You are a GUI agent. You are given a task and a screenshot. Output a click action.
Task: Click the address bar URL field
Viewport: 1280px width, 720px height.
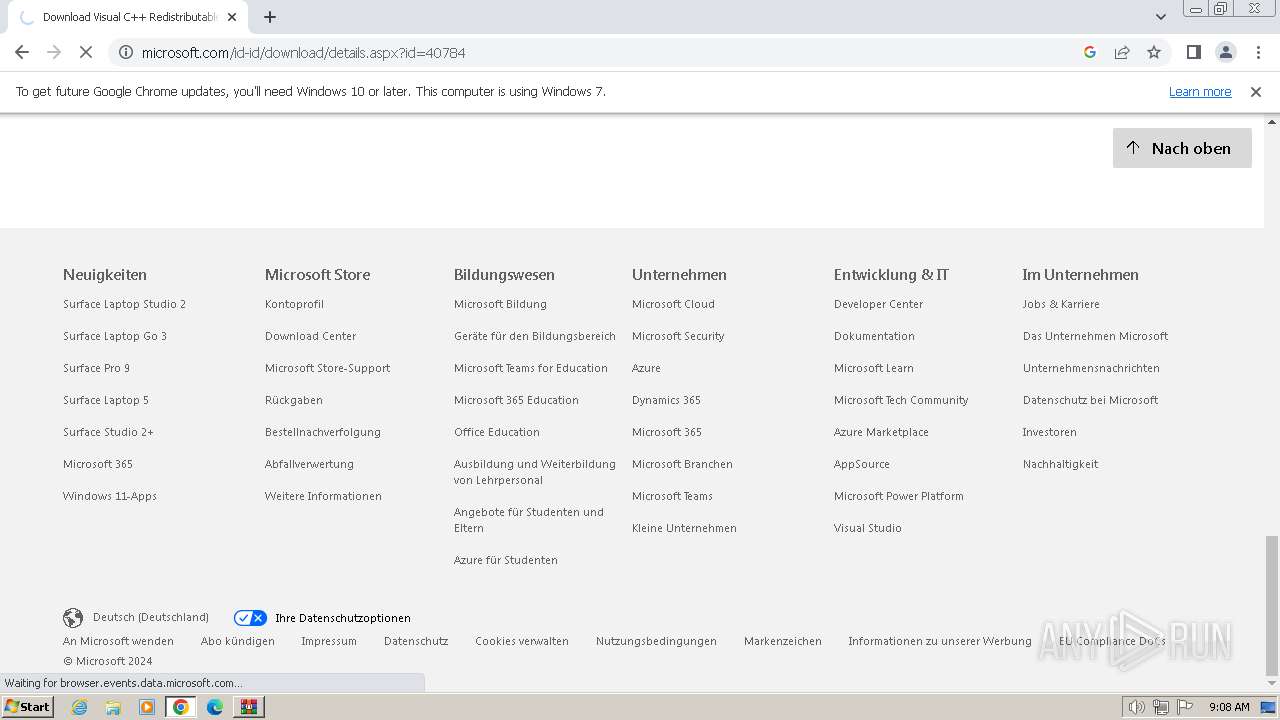tap(600, 52)
